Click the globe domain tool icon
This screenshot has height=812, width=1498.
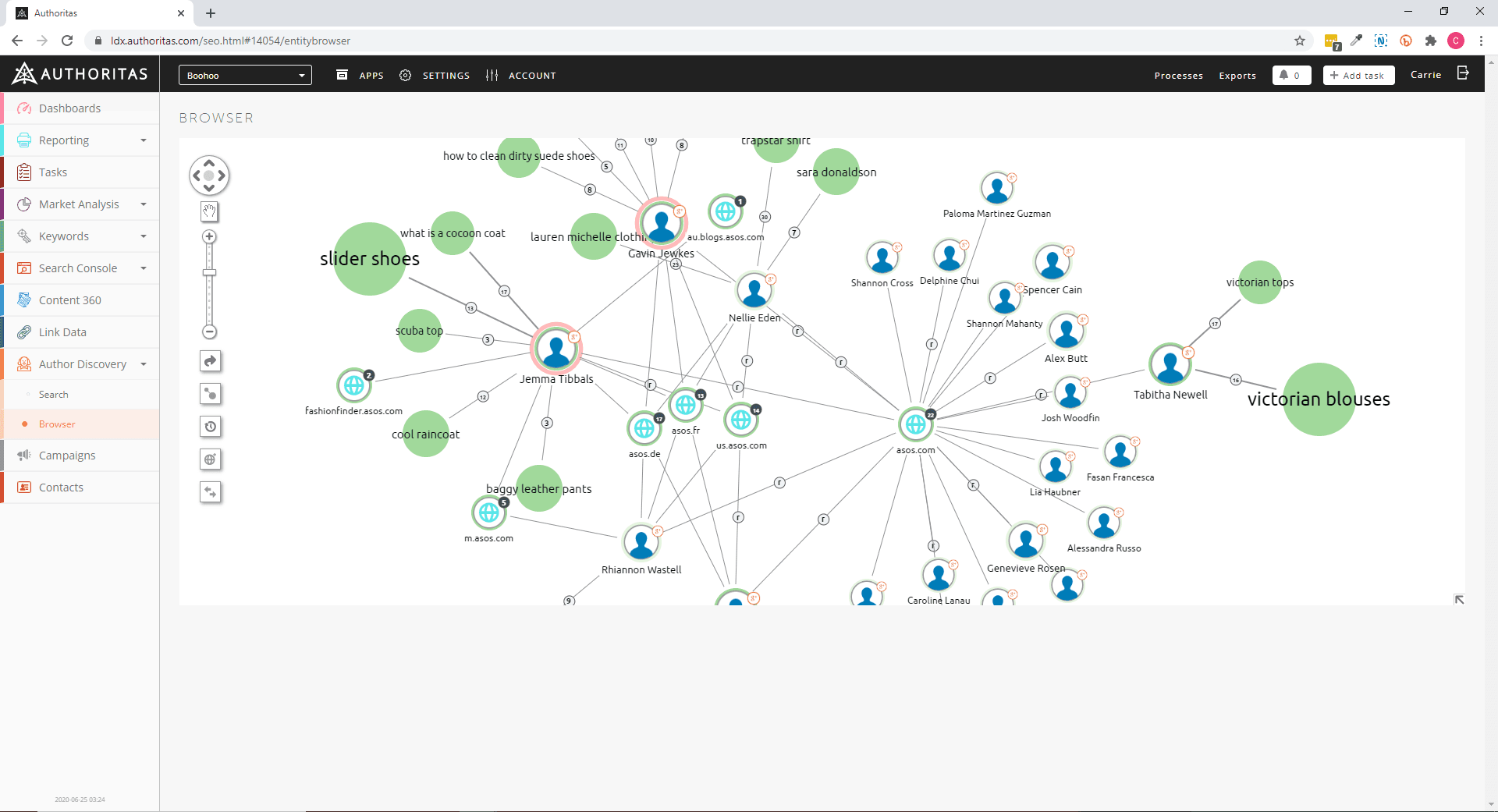pyautogui.click(x=210, y=459)
